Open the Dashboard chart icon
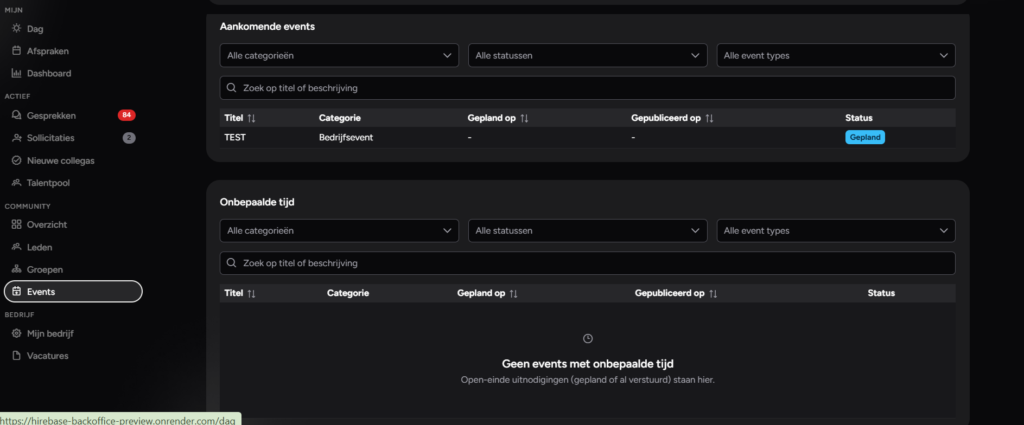This screenshot has height=425, width=1024. [17, 73]
